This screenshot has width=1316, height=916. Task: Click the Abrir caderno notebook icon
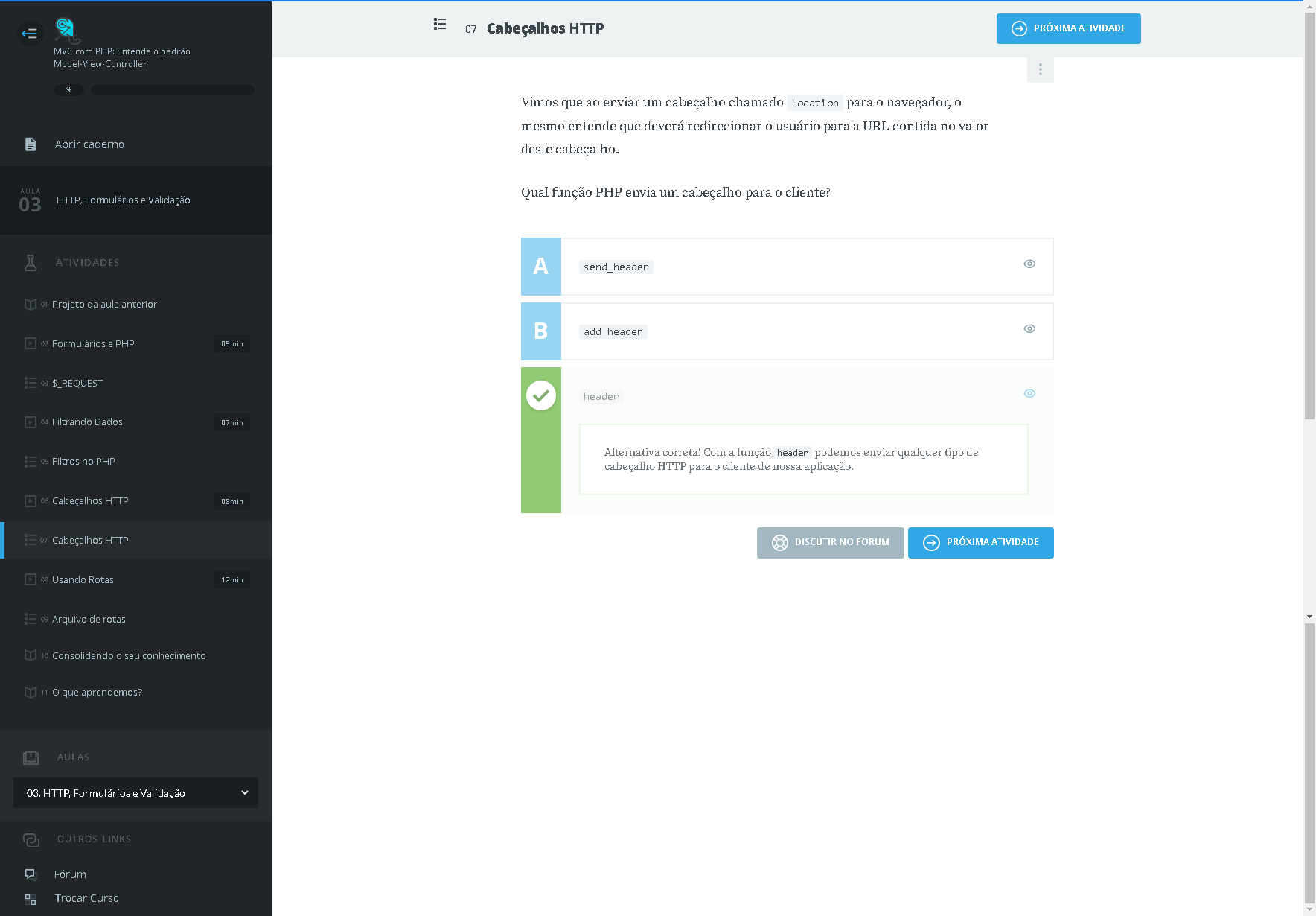click(31, 144)
